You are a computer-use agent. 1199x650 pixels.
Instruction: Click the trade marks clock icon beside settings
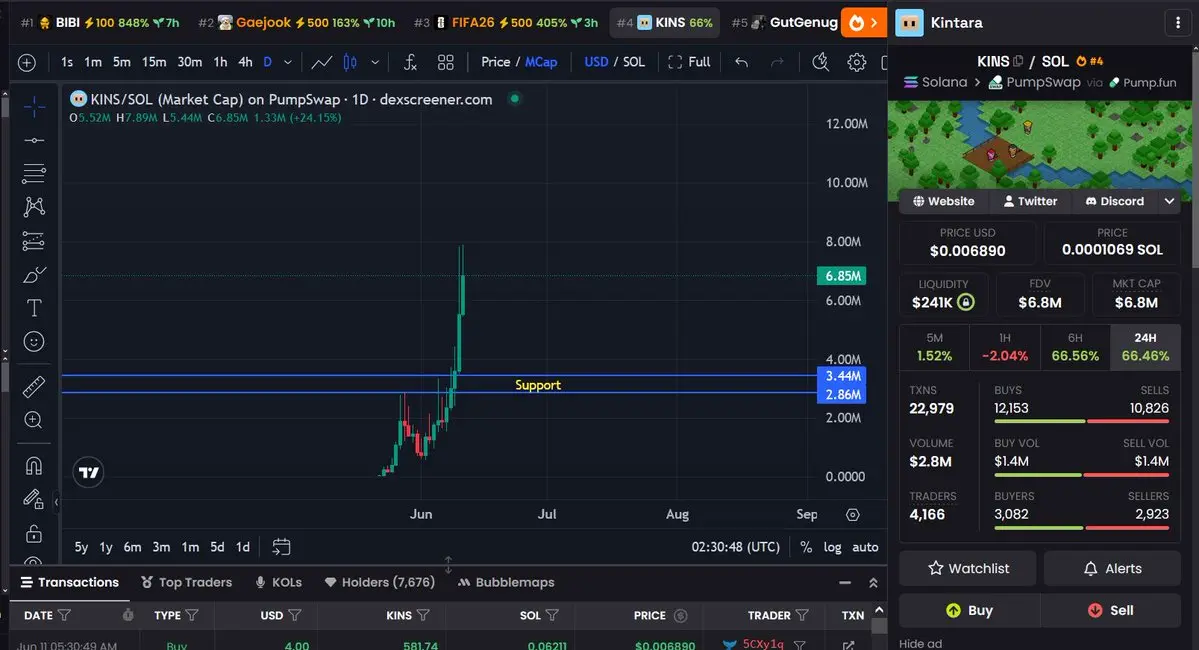click(820, 62)
